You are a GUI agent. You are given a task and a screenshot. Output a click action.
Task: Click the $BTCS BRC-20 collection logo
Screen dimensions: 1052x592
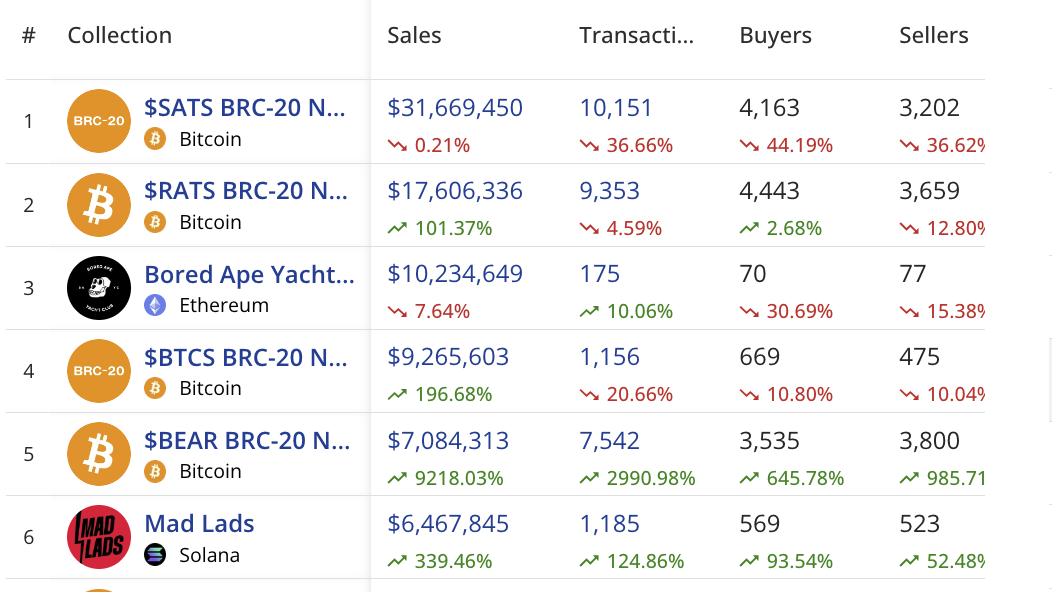[x=99, y=371]
